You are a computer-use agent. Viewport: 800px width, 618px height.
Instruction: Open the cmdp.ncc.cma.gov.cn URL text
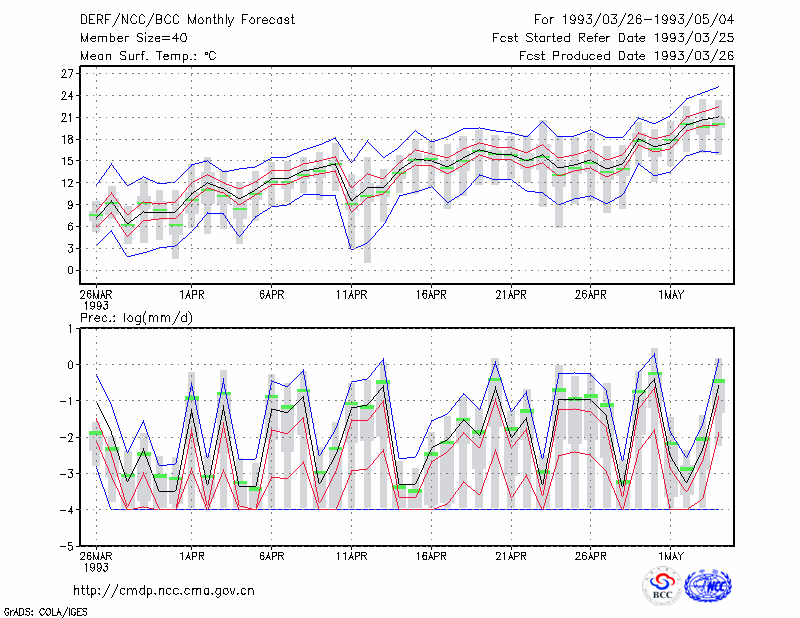(164, 591)
